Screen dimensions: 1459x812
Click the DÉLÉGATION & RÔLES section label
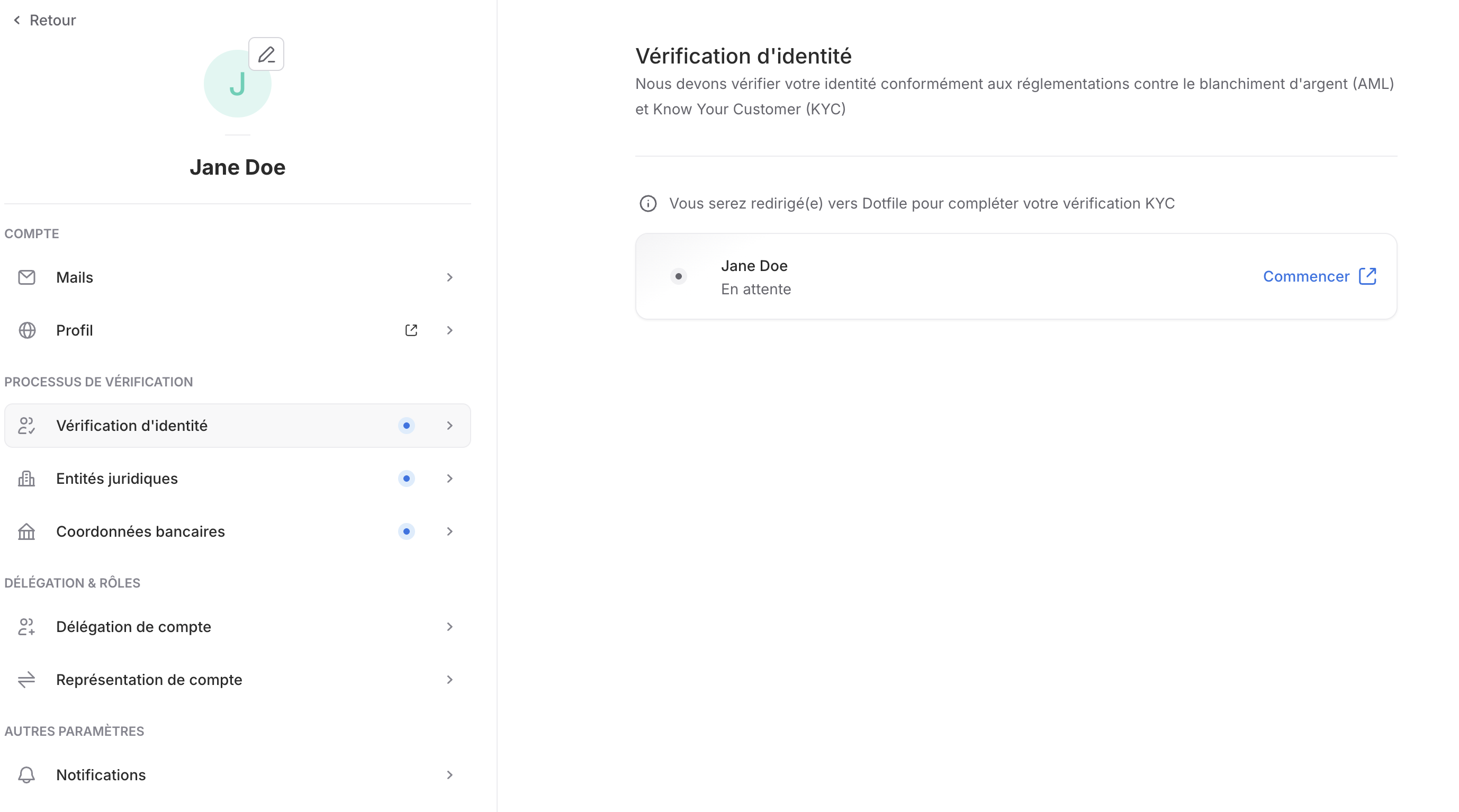point(73,583)
